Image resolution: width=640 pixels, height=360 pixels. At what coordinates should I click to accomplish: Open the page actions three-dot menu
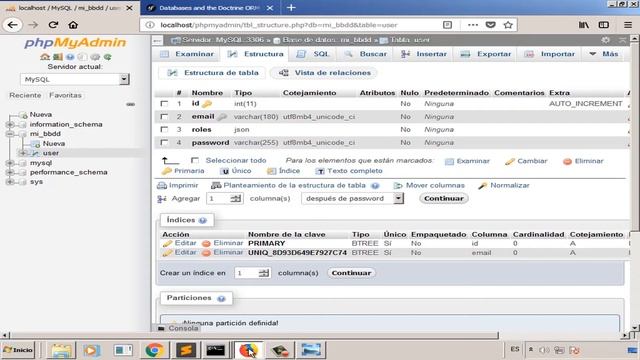(x=473, y=25)
